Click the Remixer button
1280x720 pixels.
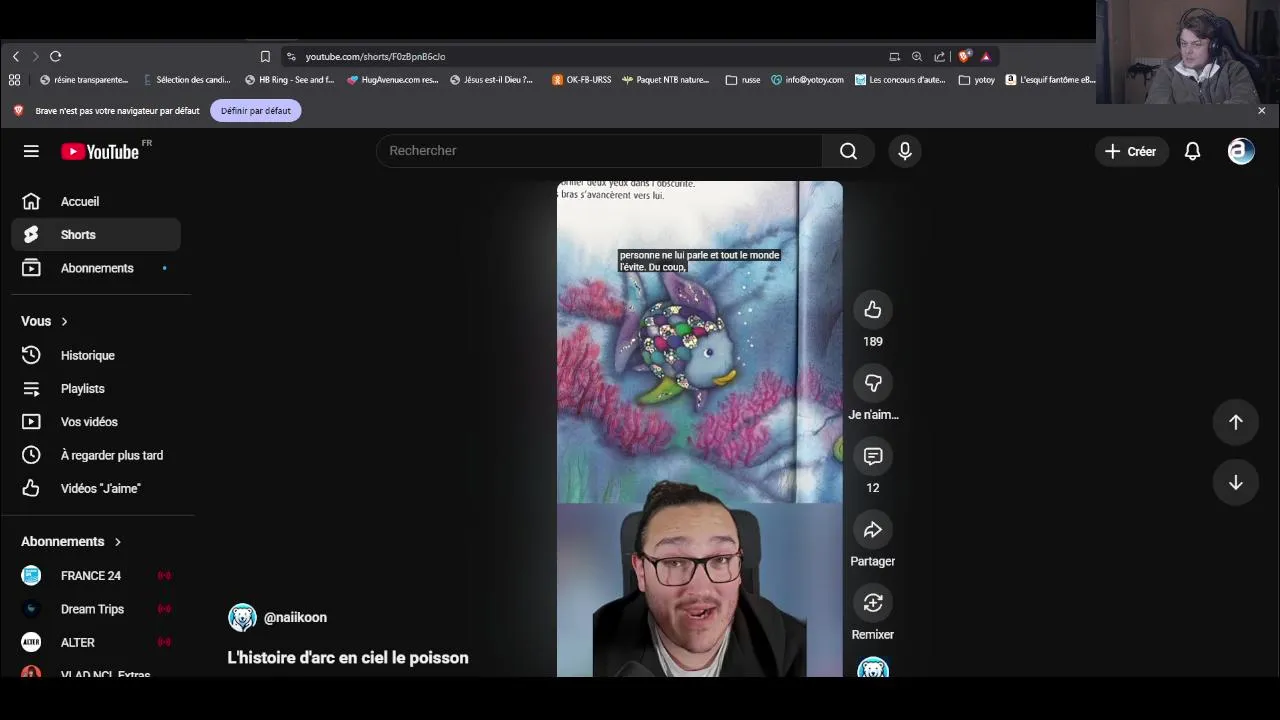point(873,603)
